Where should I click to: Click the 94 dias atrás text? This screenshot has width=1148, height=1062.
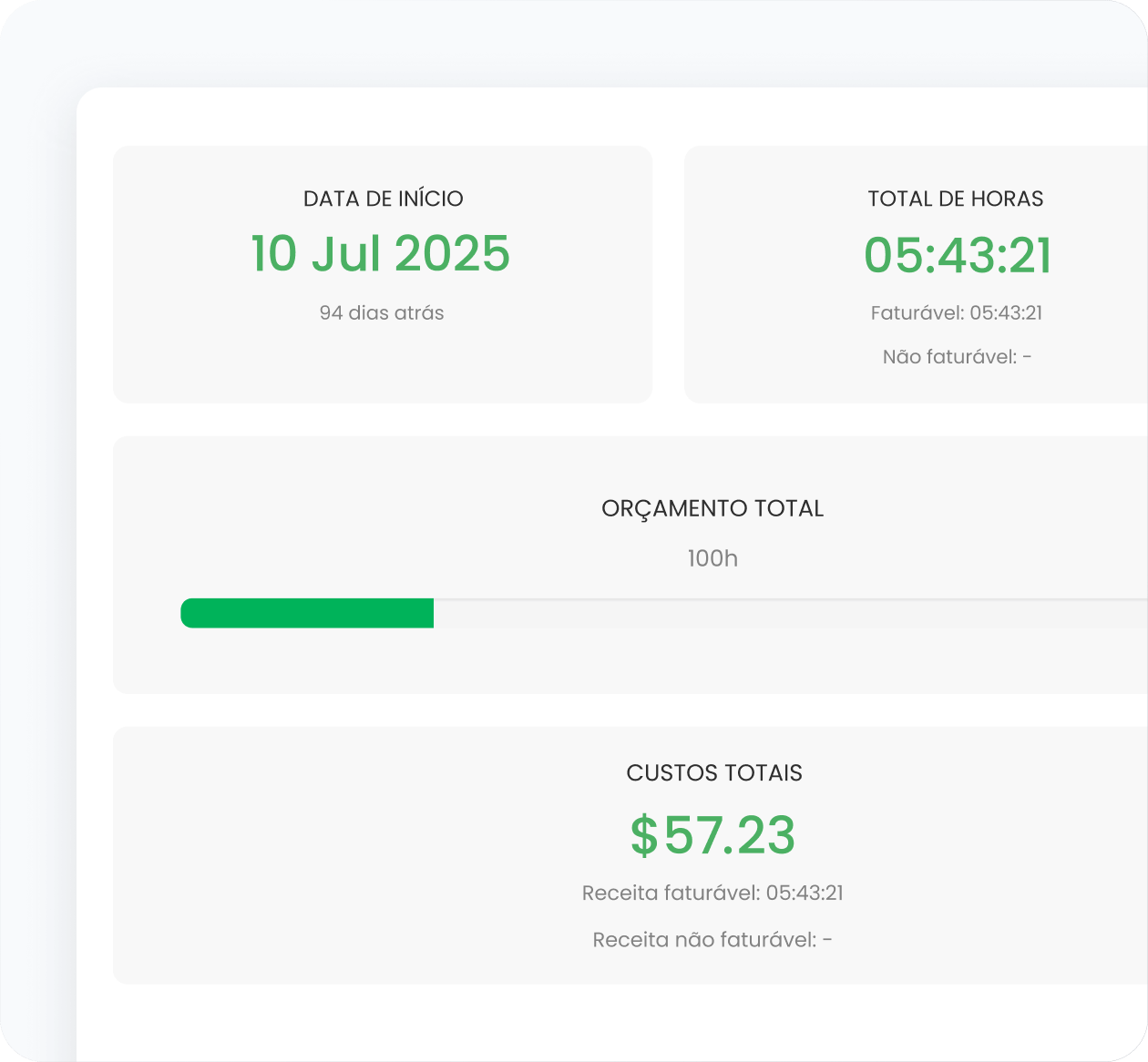[382, 312]
